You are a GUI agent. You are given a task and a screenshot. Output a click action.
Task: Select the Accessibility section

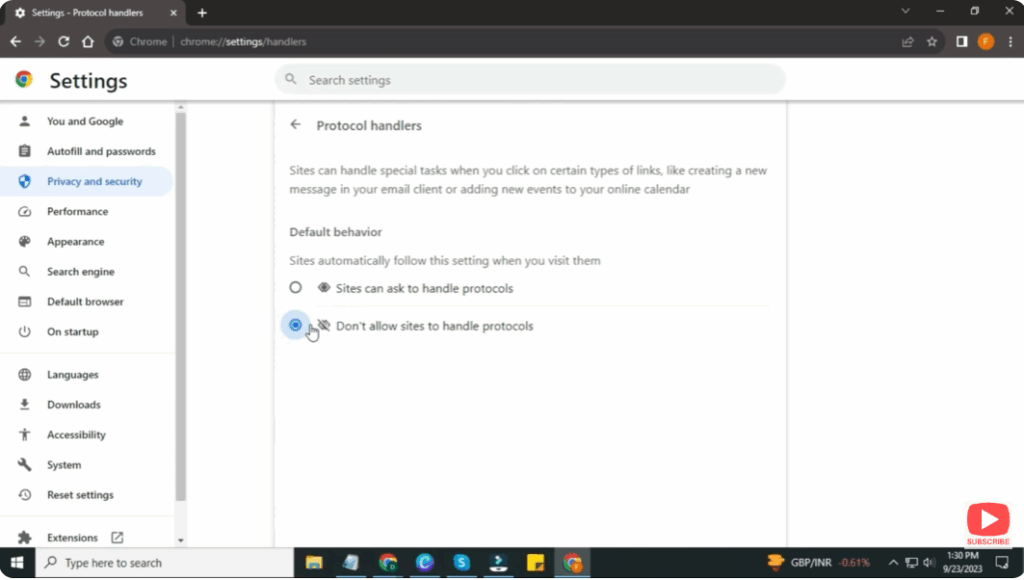(x=78, y=434)
